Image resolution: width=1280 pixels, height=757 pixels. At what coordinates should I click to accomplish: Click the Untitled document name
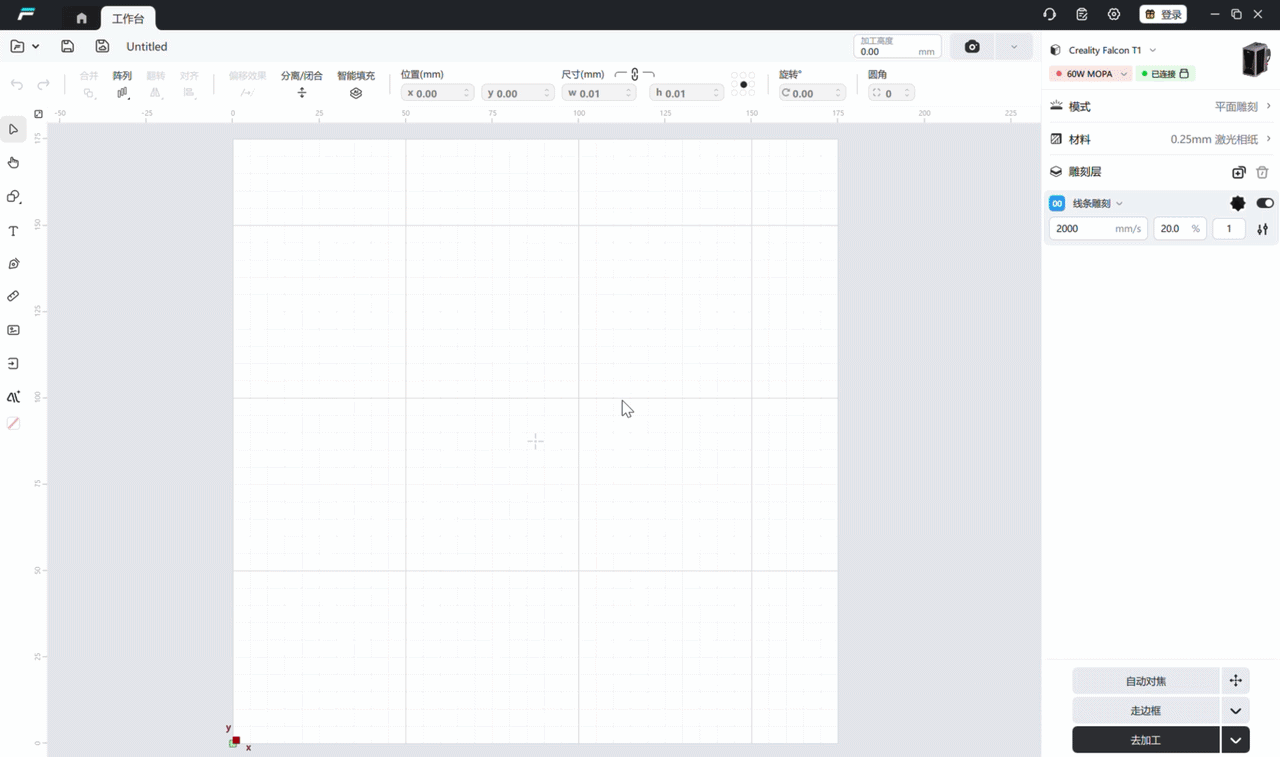pyautogui.click(x=147, y=47)
